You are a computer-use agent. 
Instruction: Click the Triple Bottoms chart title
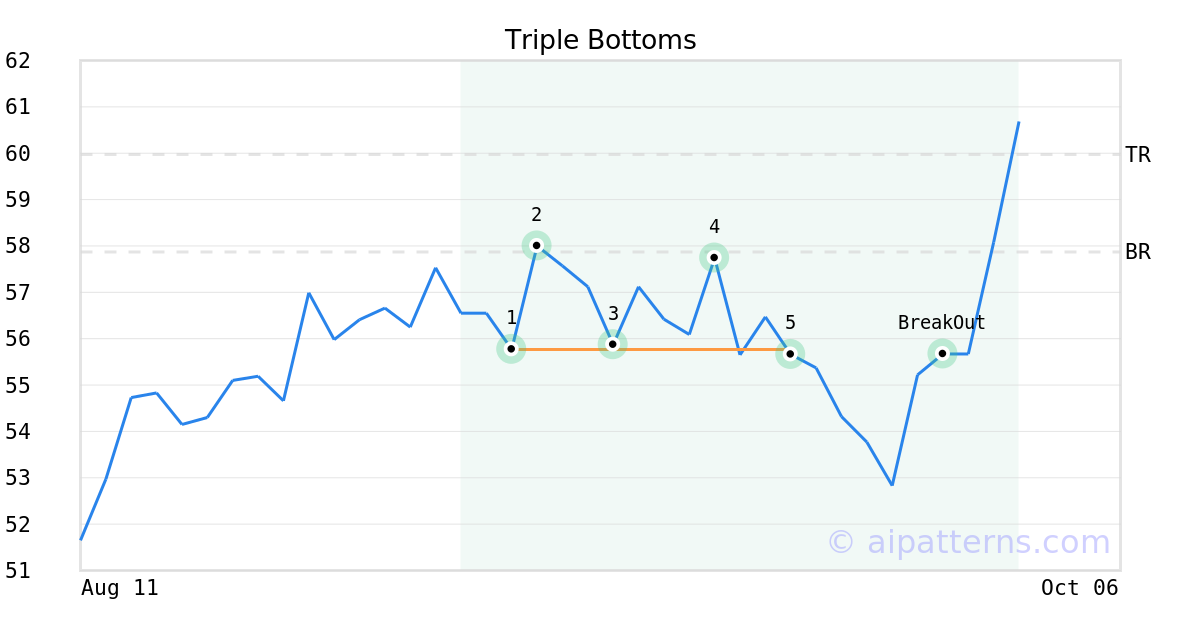[x=600, y=40]
